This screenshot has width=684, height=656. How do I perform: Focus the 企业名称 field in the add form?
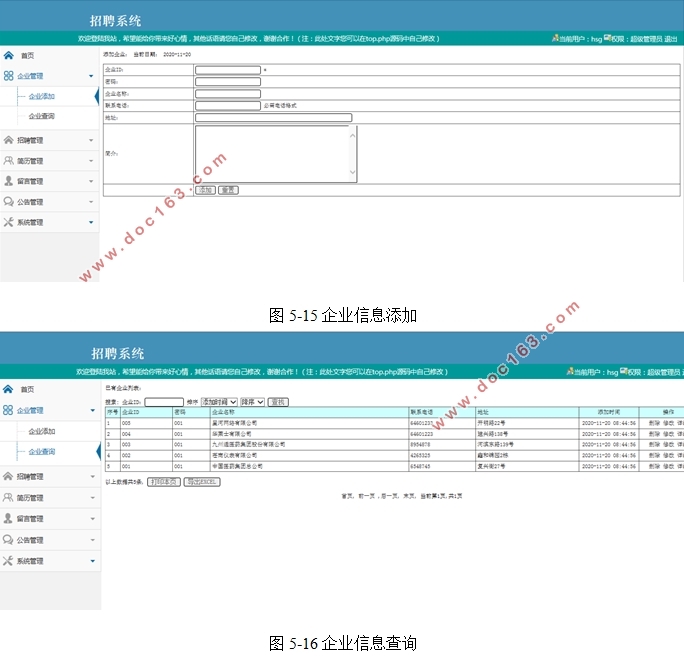pos(228,94)
